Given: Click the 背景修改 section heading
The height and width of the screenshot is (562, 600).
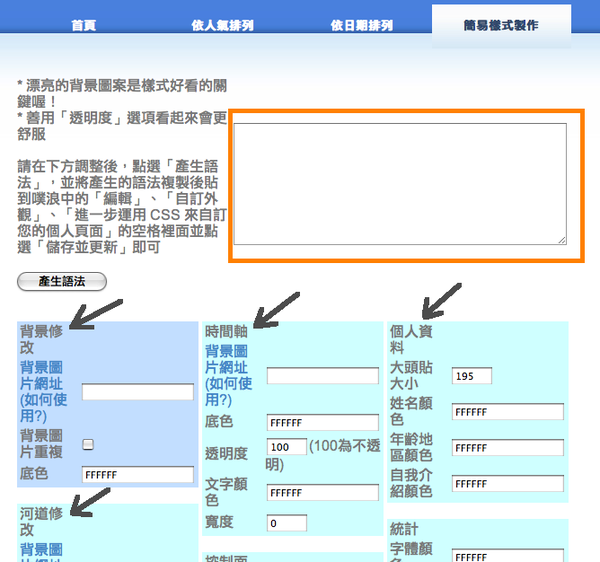Looking at the screenshot, I should click(x=41, y=339).
